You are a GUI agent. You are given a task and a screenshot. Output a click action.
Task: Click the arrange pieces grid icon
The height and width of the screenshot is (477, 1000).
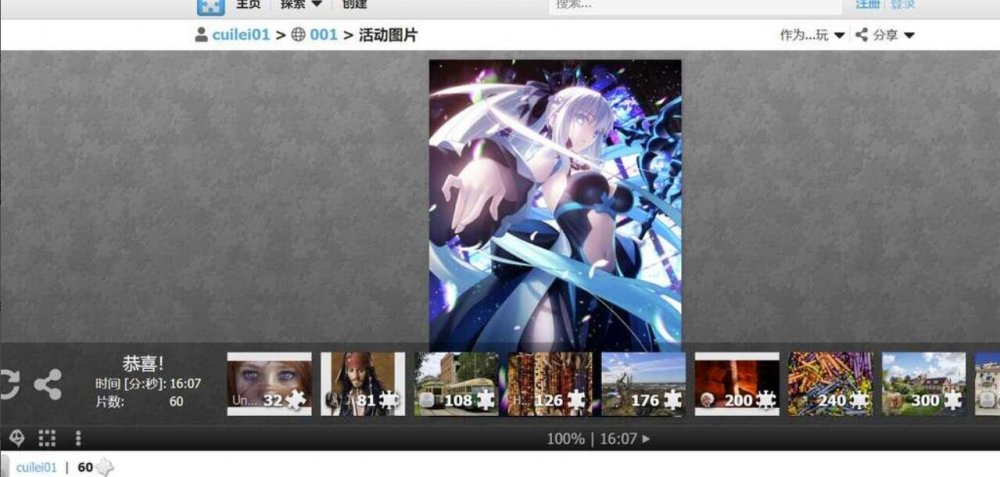pos(47,437)
